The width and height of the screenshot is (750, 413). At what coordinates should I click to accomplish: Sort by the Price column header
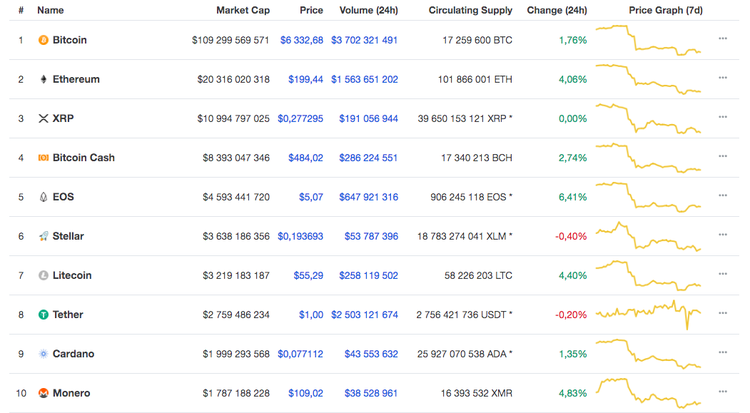pyautogui.click(x=311, y=10)
